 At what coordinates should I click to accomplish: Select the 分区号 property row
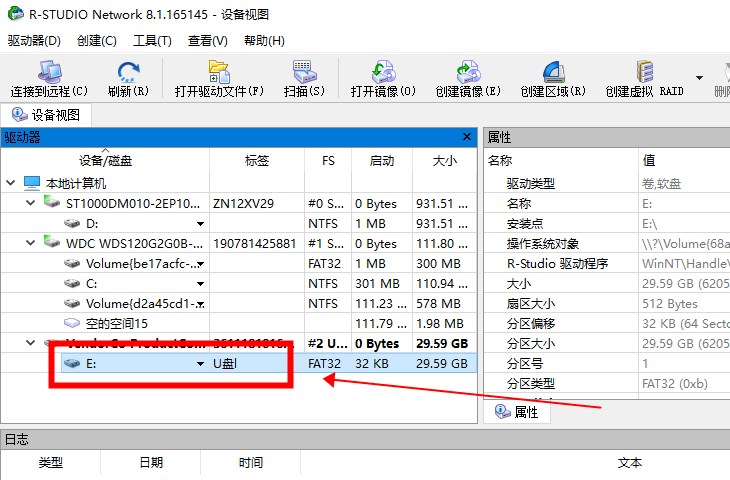pyautogui.click(x=607, y=364)
